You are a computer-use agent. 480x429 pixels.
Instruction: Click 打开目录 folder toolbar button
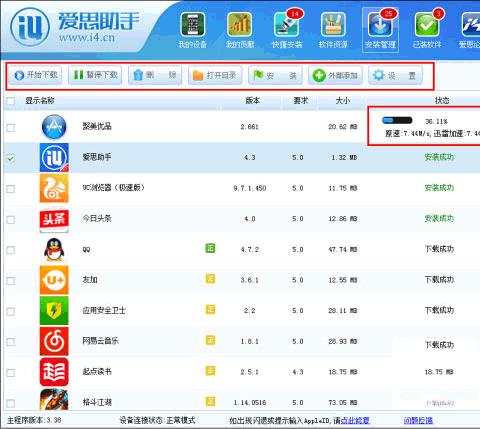[215, 75]
